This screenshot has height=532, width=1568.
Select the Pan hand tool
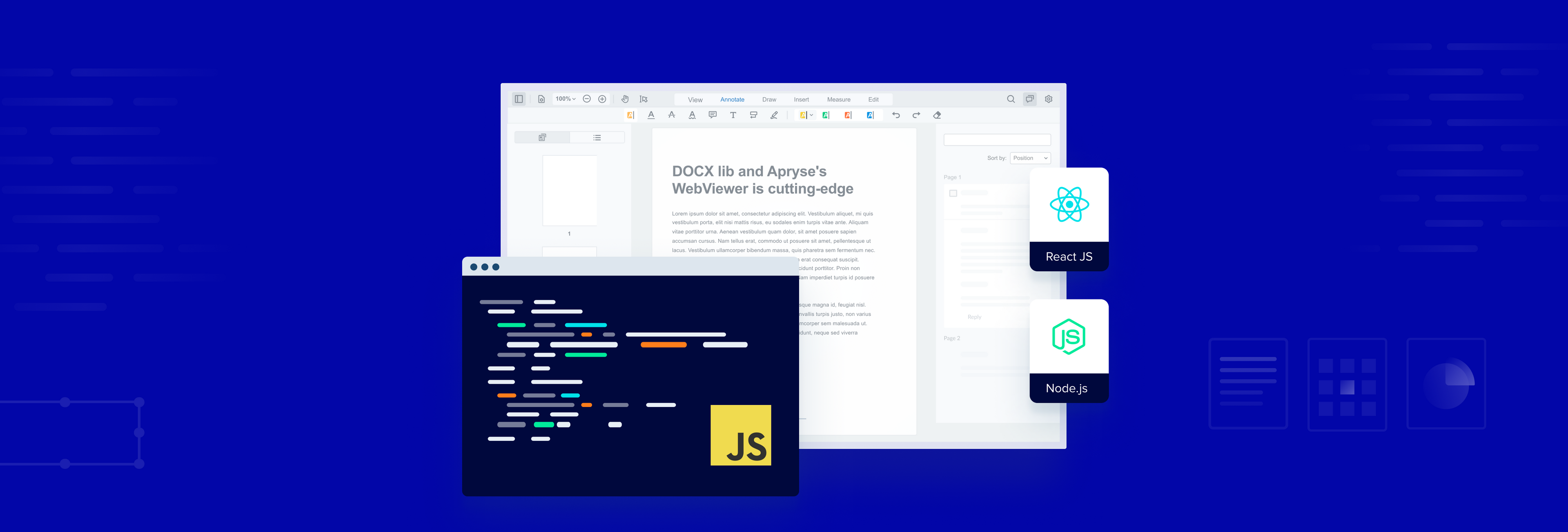pyautogui.click(x=624, y=99)
